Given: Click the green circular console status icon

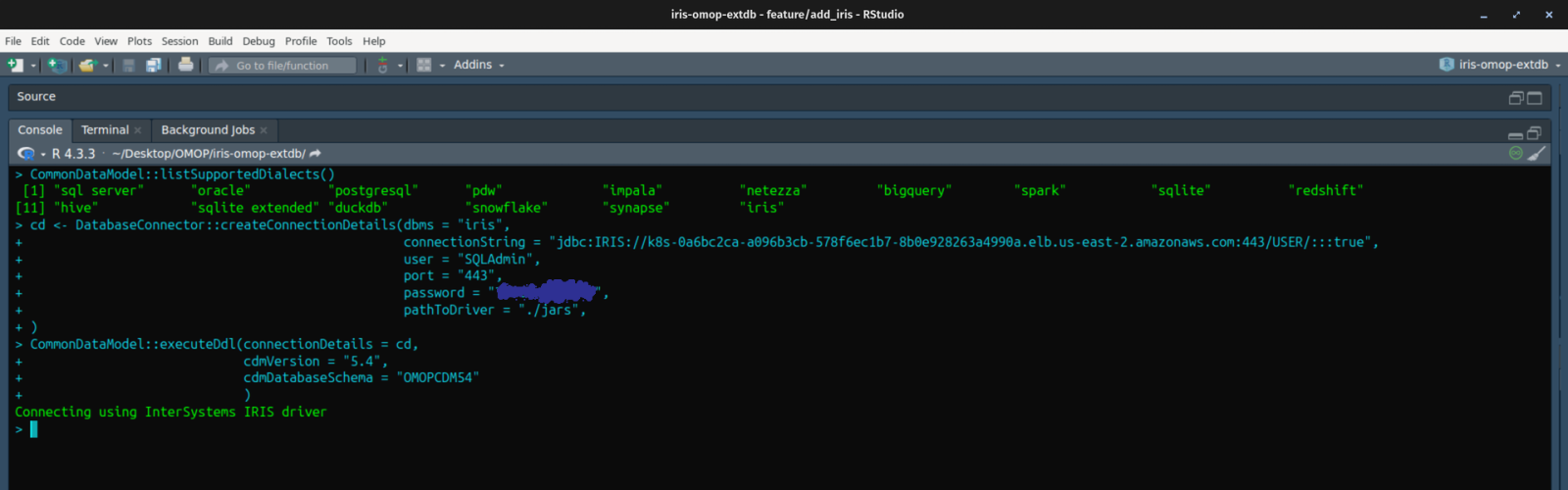Looking at the screenshot, I should tap(1516, 153).
